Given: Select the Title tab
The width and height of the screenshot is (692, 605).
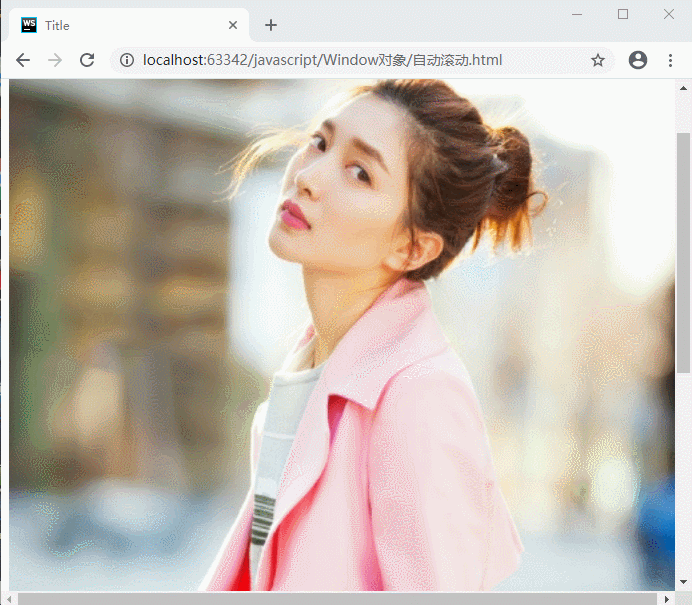Looking at the screenshot, I should point(129,25).
